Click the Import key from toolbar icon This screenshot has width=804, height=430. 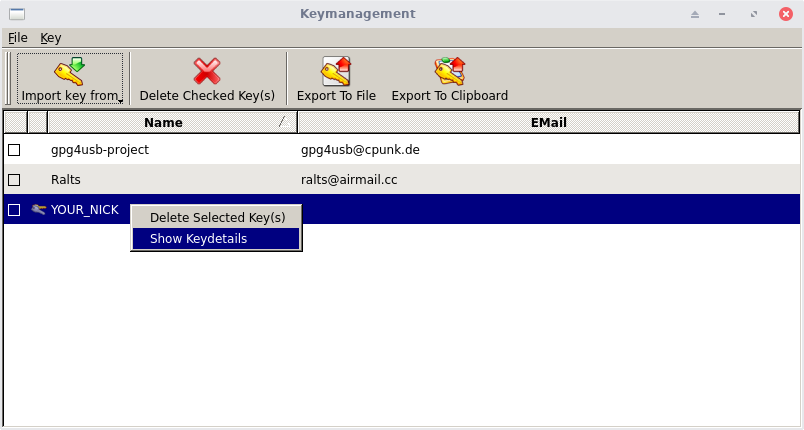[x=70, y=71]
